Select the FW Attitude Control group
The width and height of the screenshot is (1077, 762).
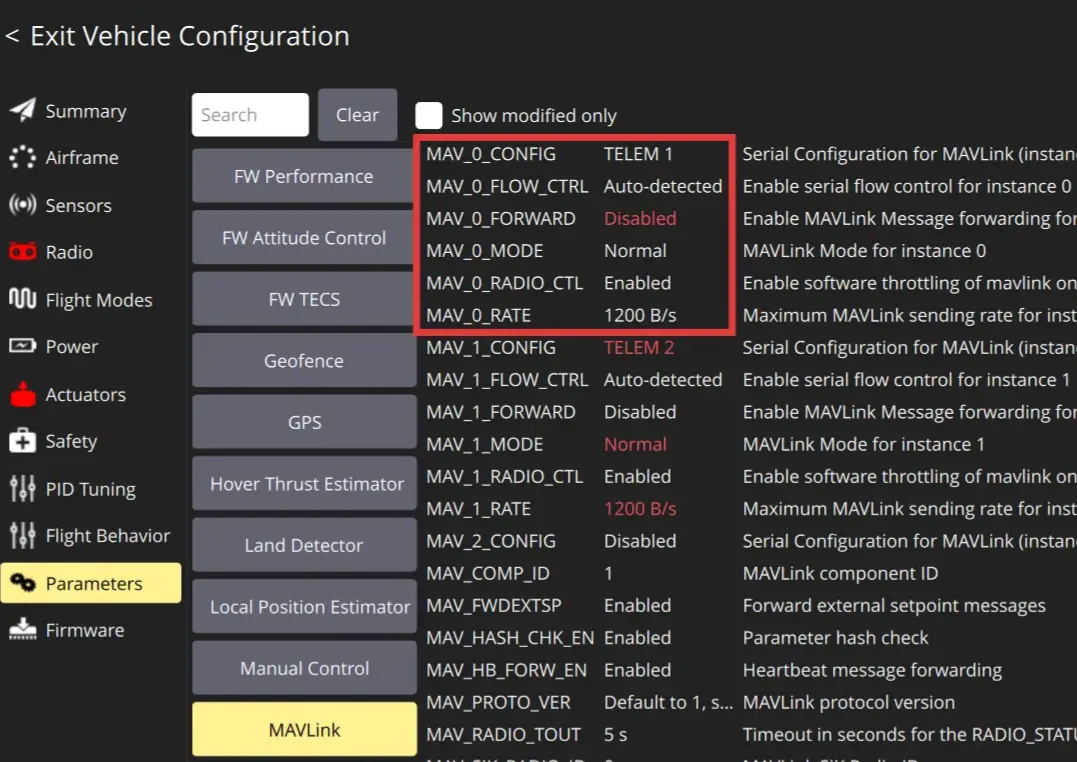coord(304,238)
